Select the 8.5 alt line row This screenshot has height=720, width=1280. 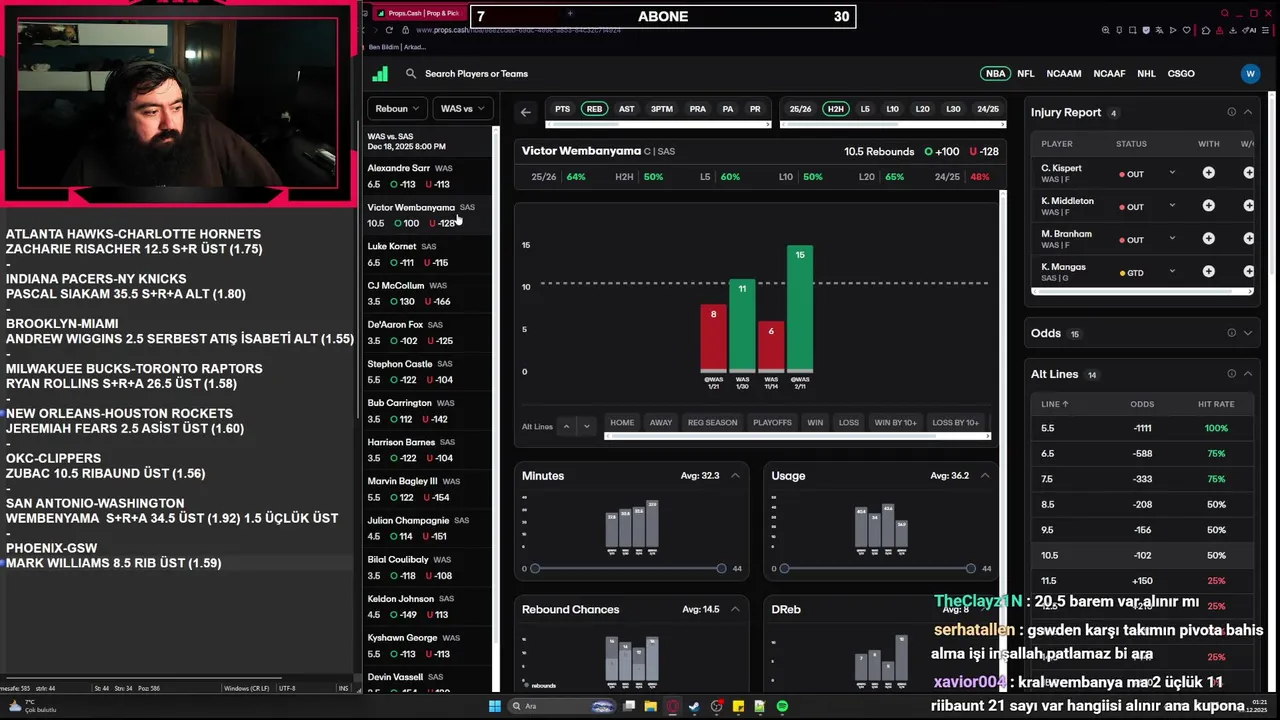point(1142,504)
